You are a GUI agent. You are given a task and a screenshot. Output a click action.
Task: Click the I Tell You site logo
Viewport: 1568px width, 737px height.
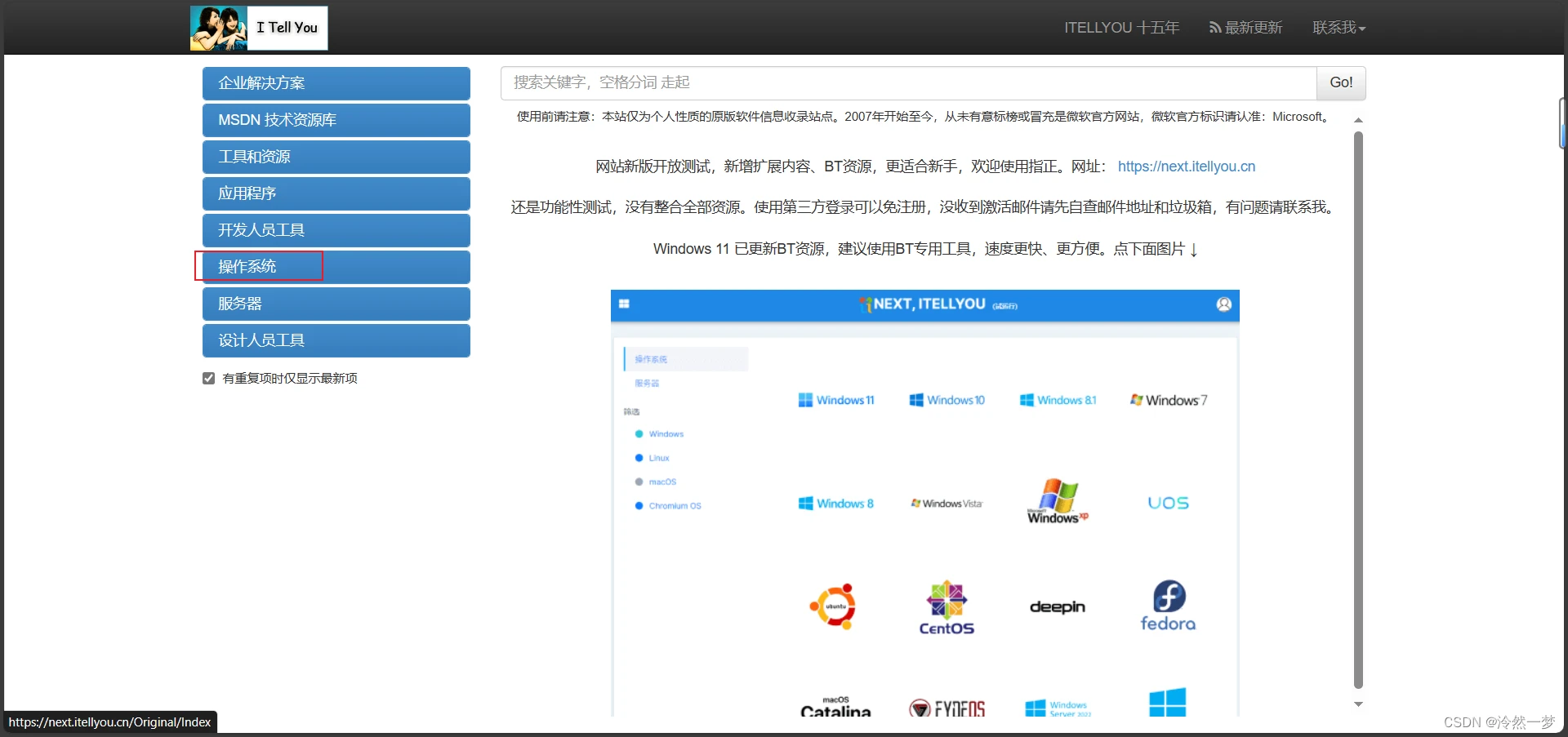(x=259, y=28)
